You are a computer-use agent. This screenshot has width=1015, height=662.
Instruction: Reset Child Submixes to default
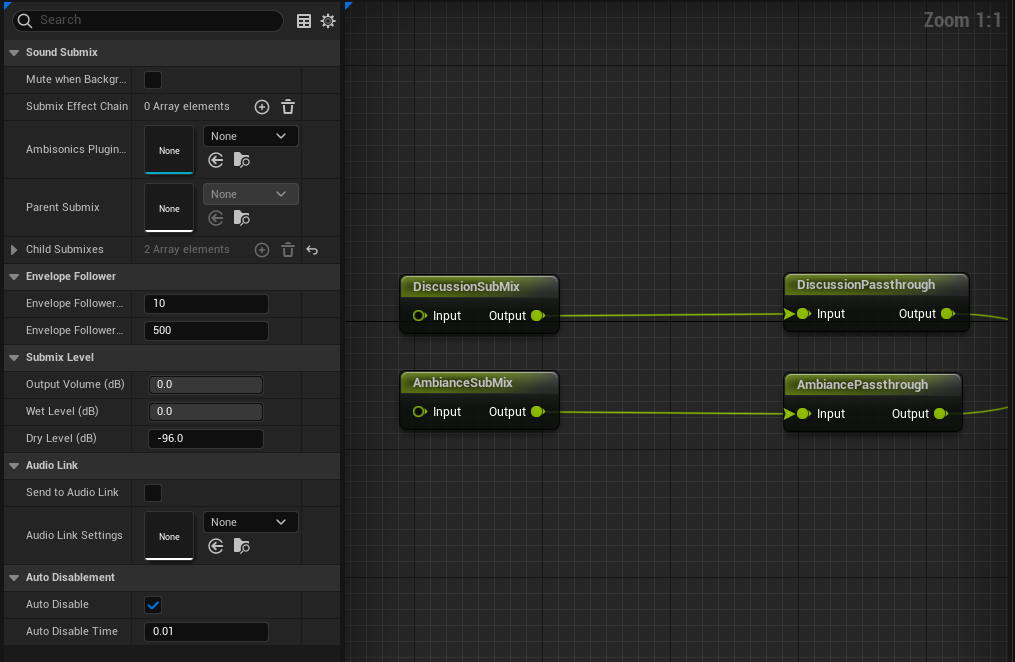[312, 250]
